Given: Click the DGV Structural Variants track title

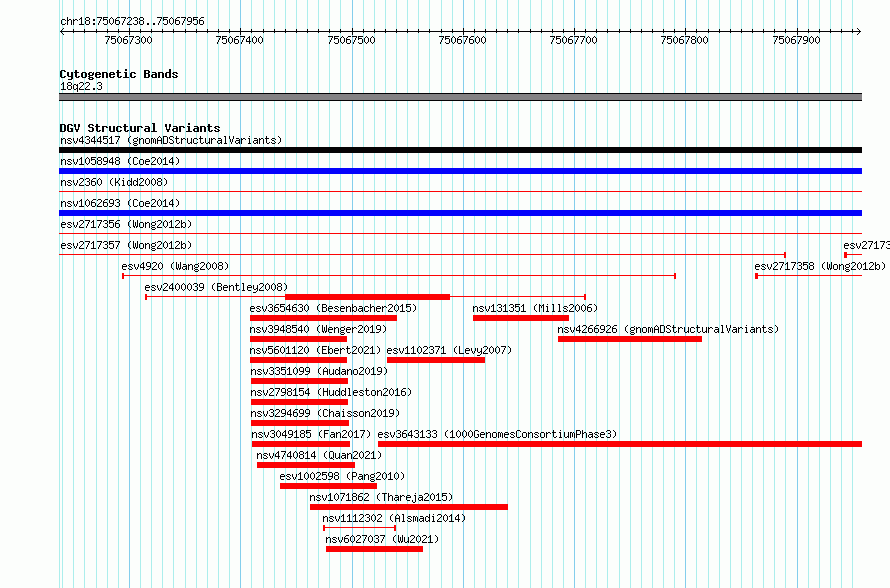Looking at the screenshot, I should [x=140, y=128].
